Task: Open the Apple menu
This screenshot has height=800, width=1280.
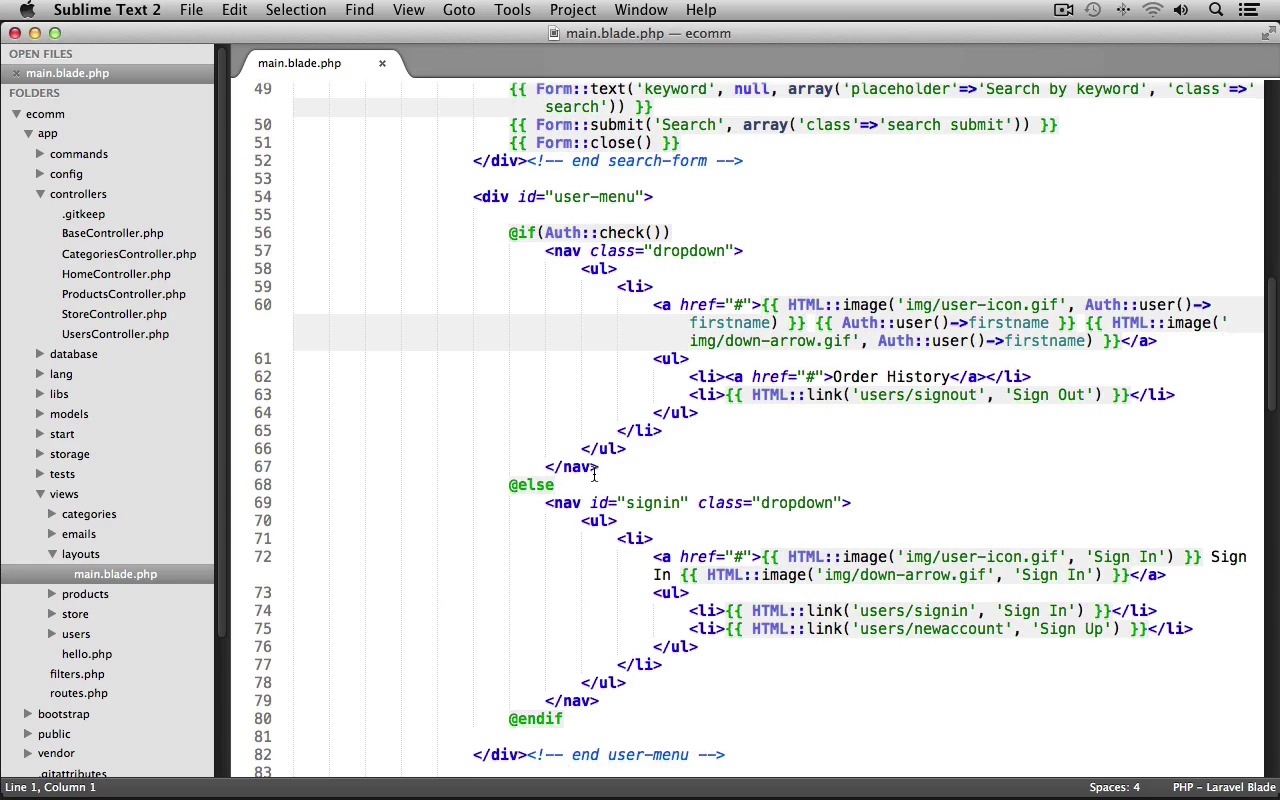Action: click(x=27, y=10)
